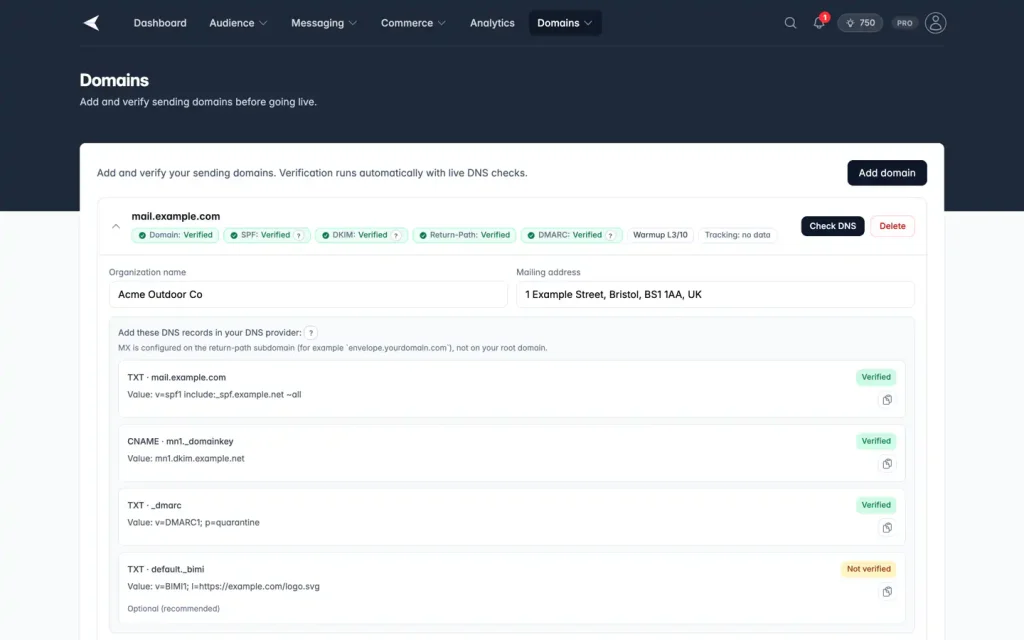Click the 'Domain: Verified' status chip
1024x640 pixels.
click(x=176, y=235)
